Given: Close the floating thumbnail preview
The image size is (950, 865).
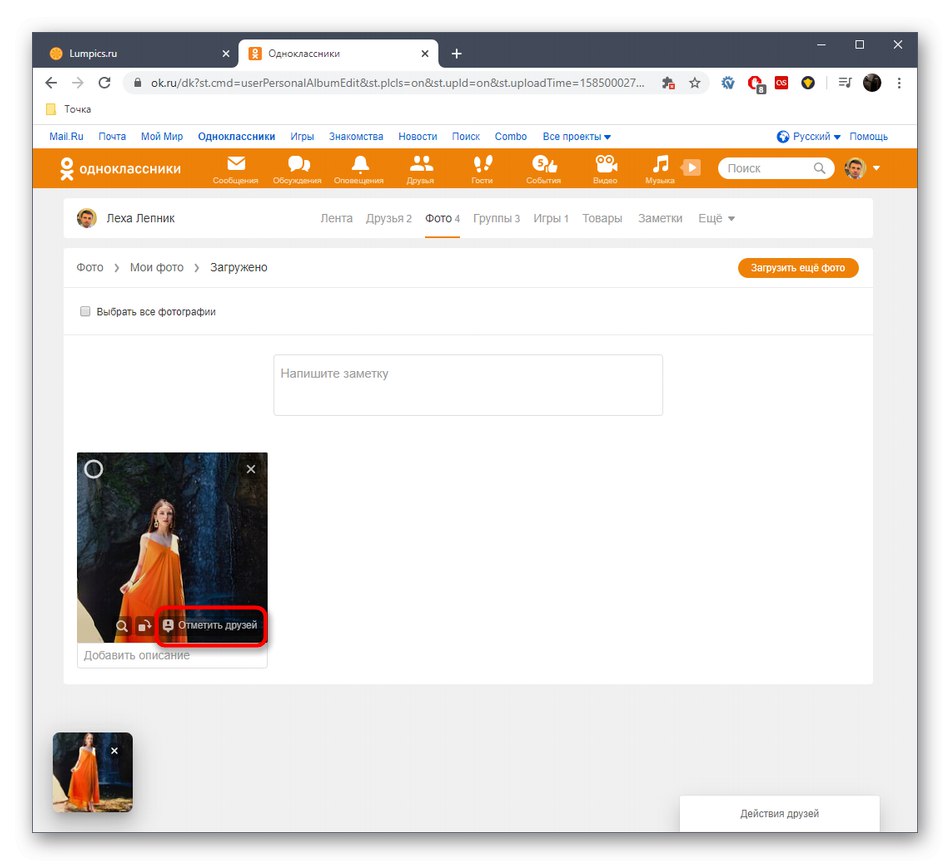Looking at the screenshot, I should click(x=115, y=751).
